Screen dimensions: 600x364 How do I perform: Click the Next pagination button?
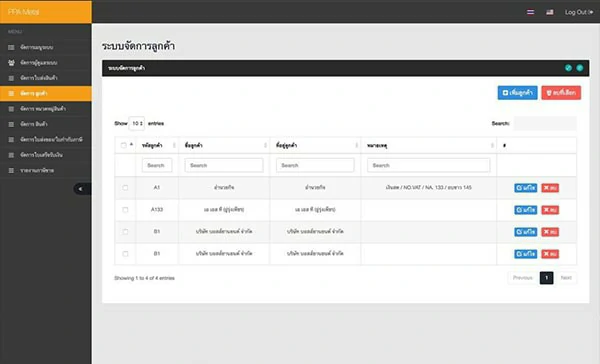coord(566,278)
